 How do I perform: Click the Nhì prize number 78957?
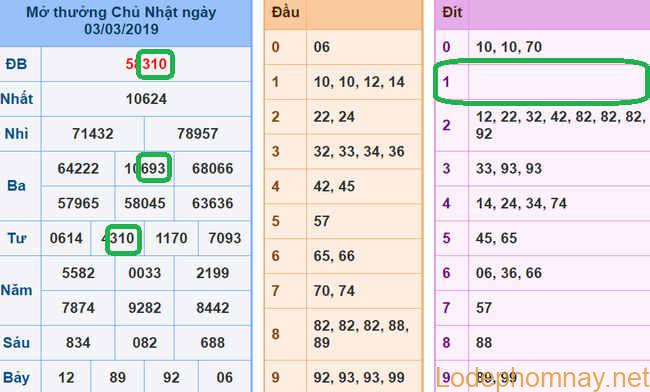[x=197, y=134]
